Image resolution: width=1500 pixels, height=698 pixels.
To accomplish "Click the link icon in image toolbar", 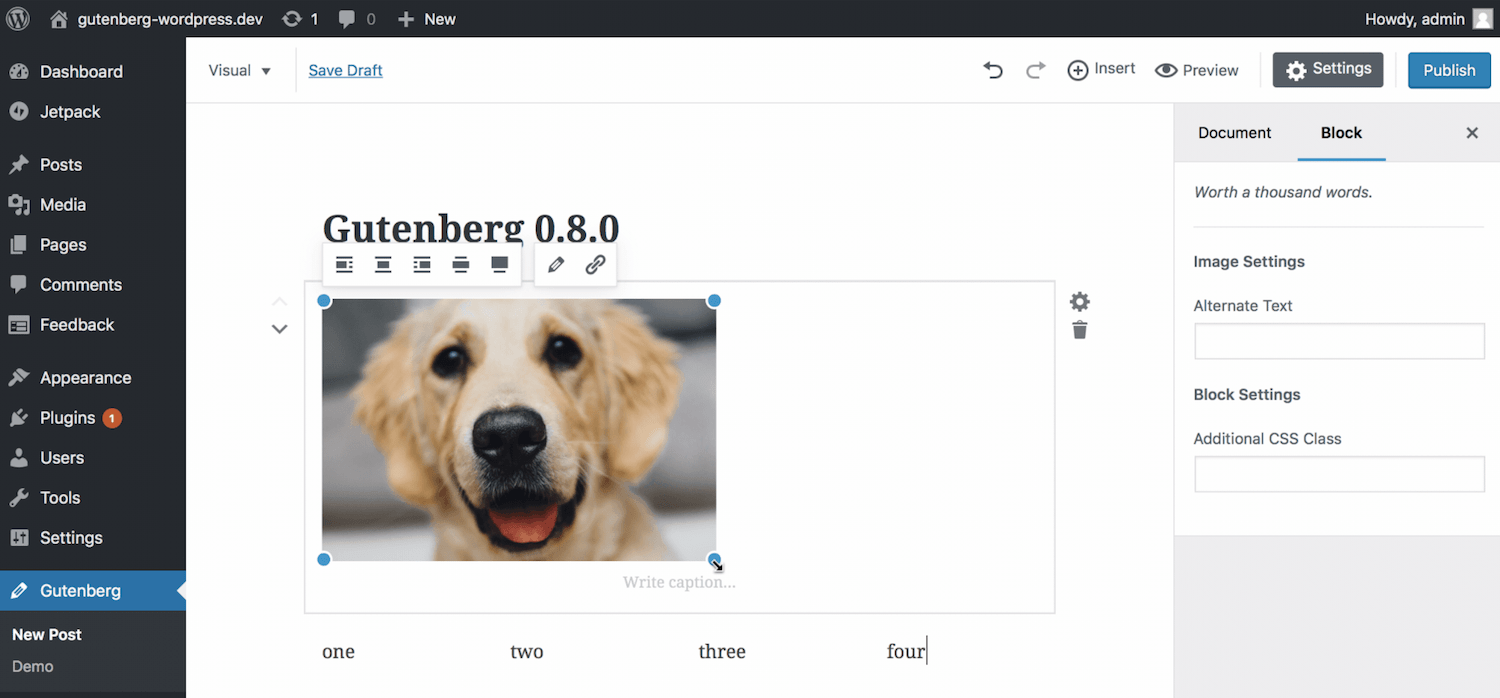I will pyautogui.click(x=595, y=265).
